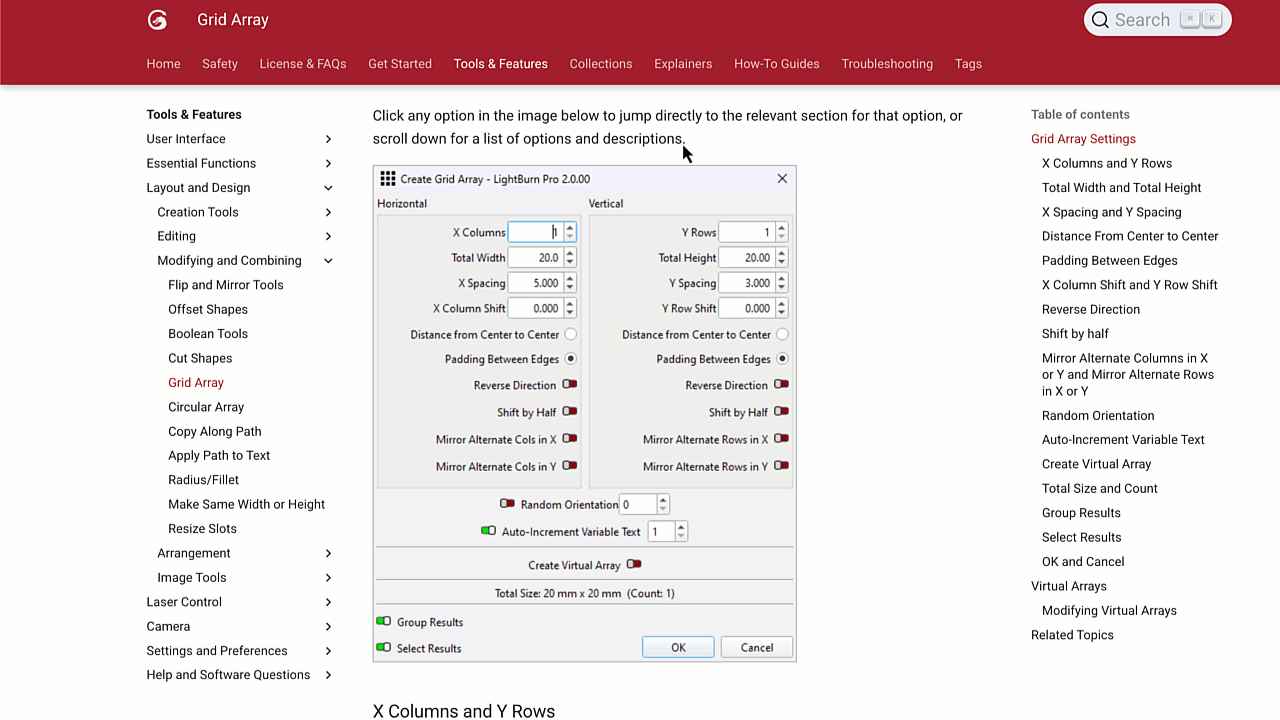This screenshot has width=1280, height=720.
Task: Jump to Virtual Arrays in table of contents
Action: point(1068,586)
